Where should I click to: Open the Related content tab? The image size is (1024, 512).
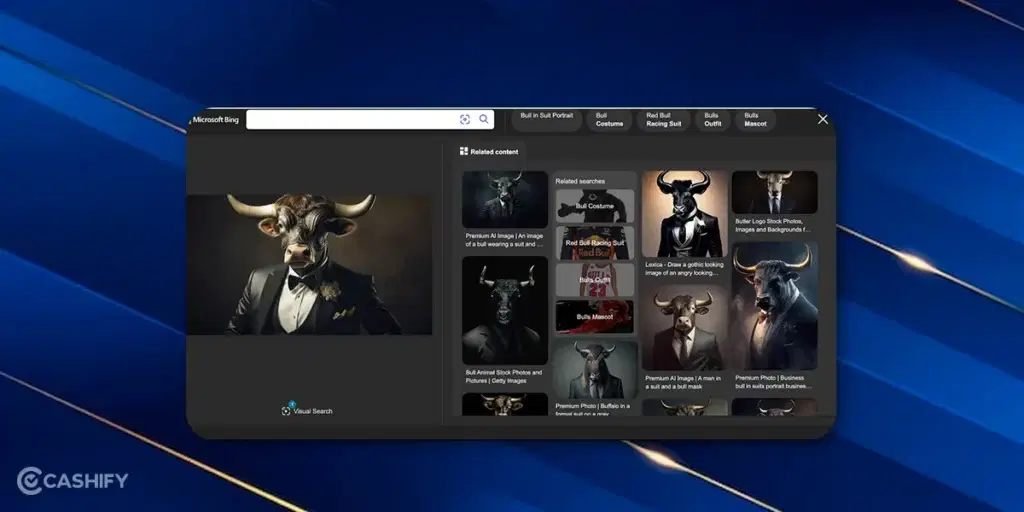(x=489, y=152)
